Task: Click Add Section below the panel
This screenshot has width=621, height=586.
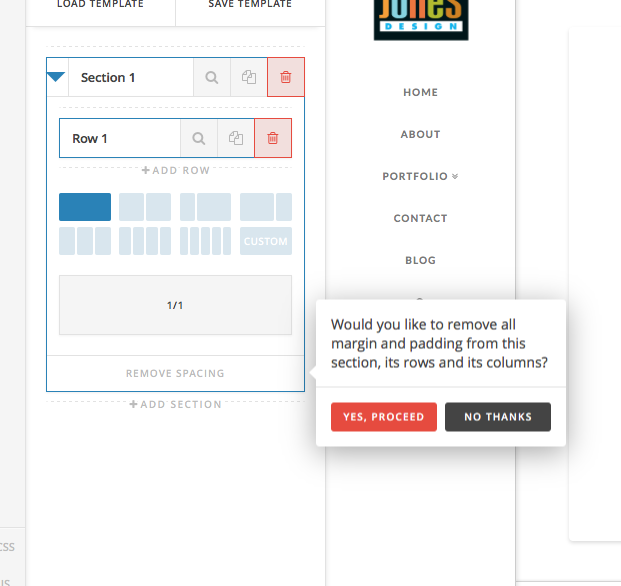Action: 175,404
